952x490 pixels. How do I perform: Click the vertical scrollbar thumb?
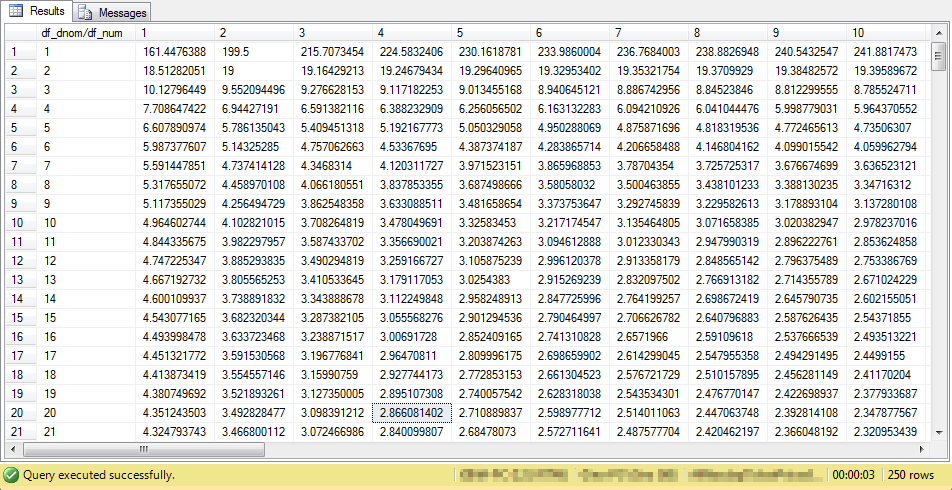(937, 57)
